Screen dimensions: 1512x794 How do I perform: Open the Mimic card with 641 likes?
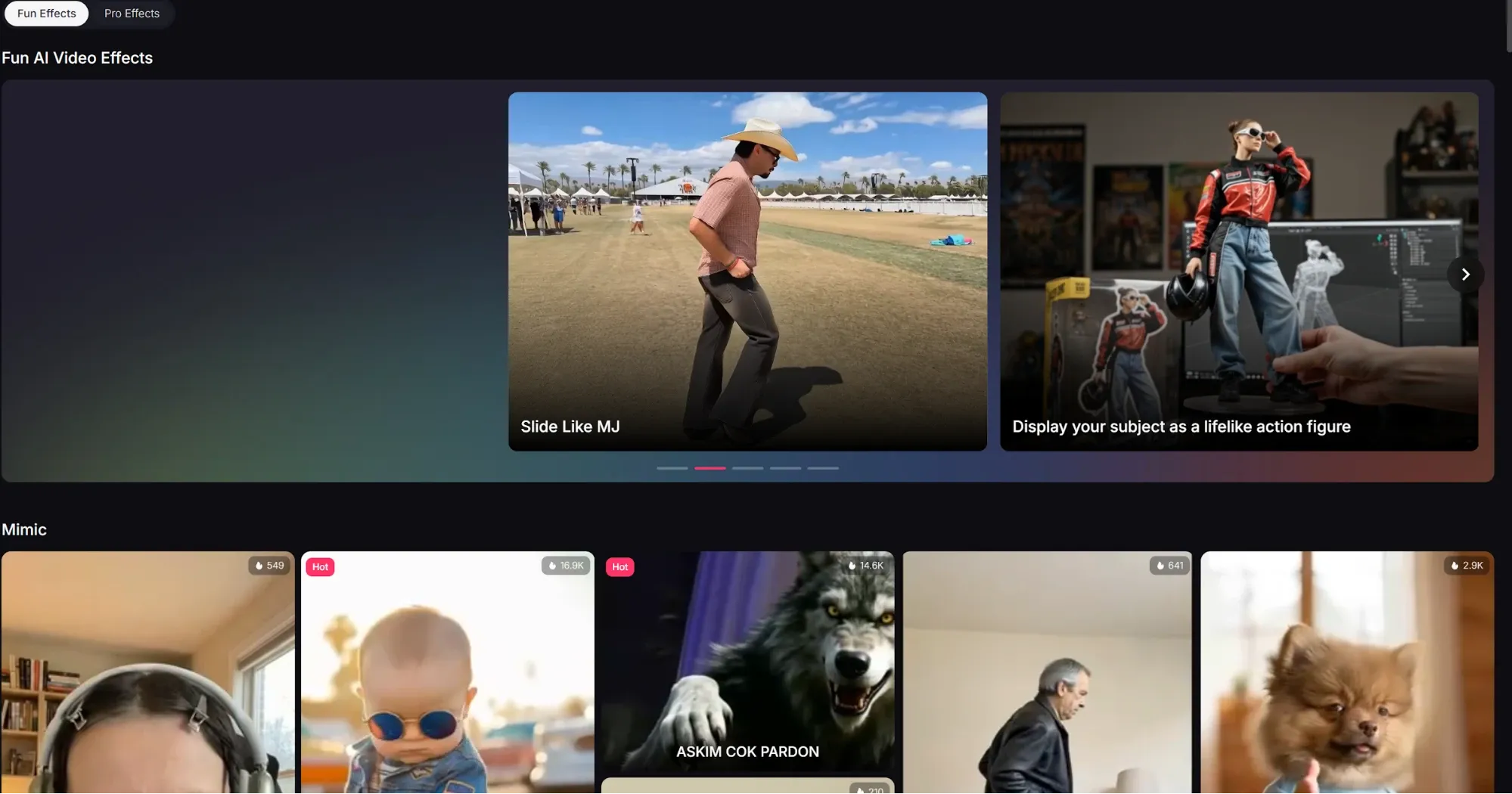(1047, 672)
